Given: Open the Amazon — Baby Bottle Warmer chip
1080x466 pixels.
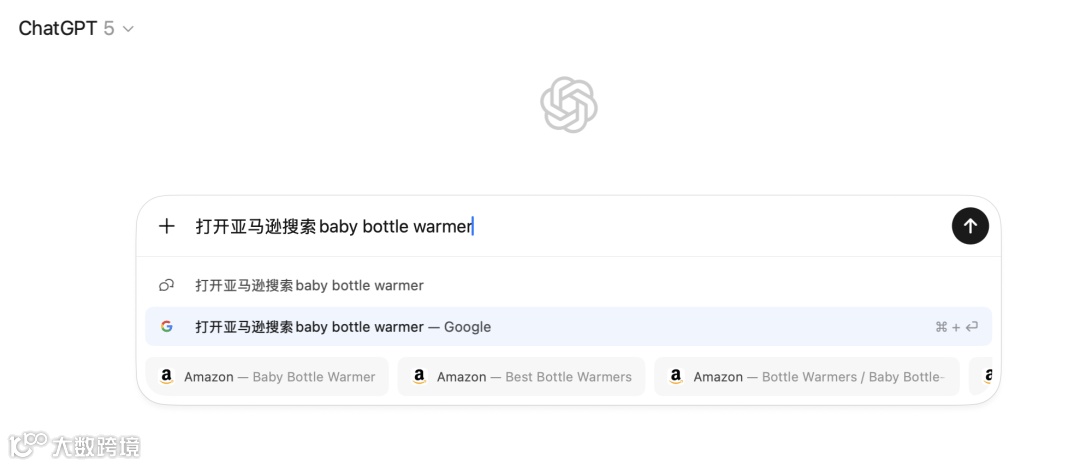Looking at the screenshot, I should coord(267,377).
